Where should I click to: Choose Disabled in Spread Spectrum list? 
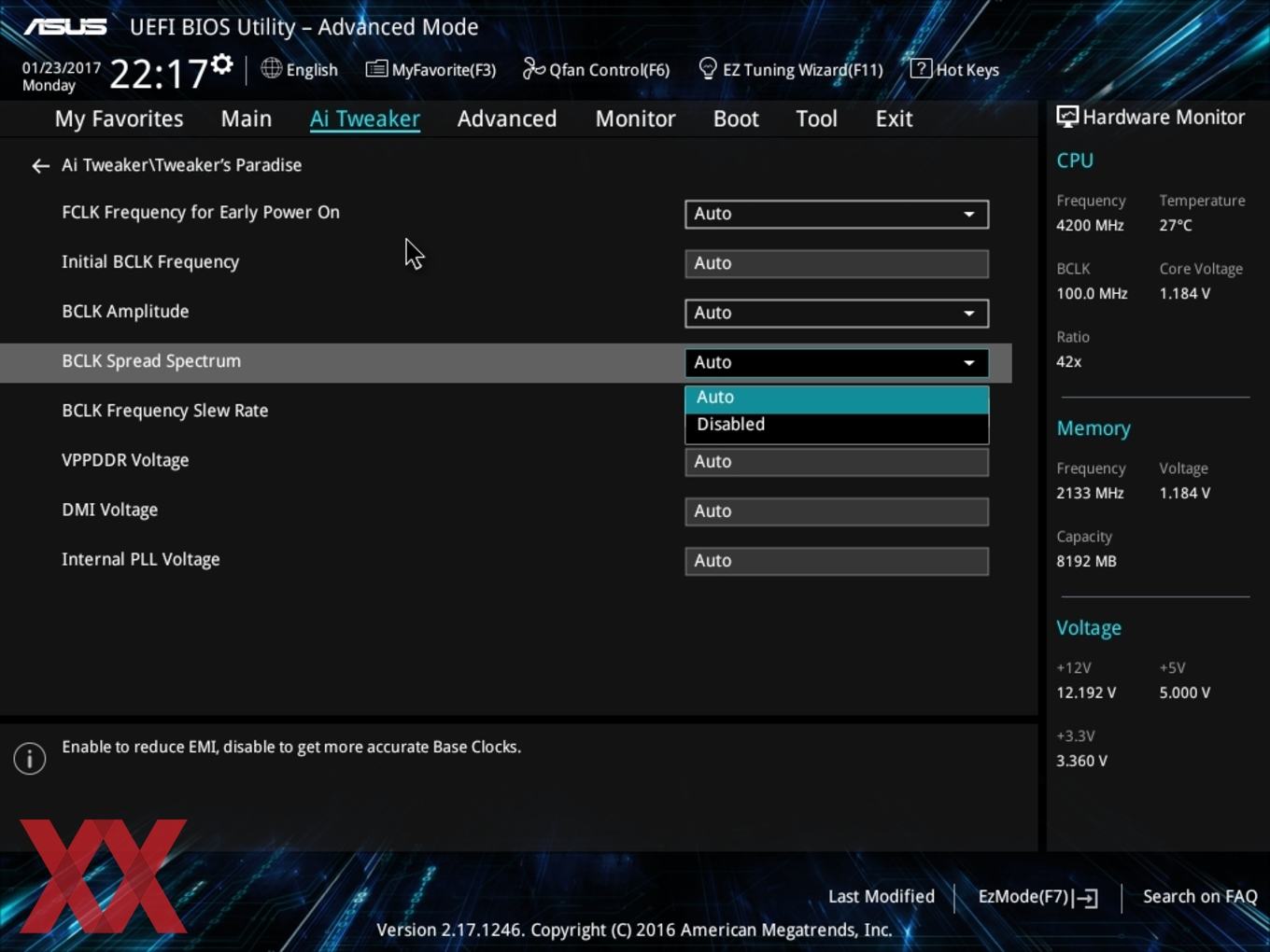(x=837, y=426)
